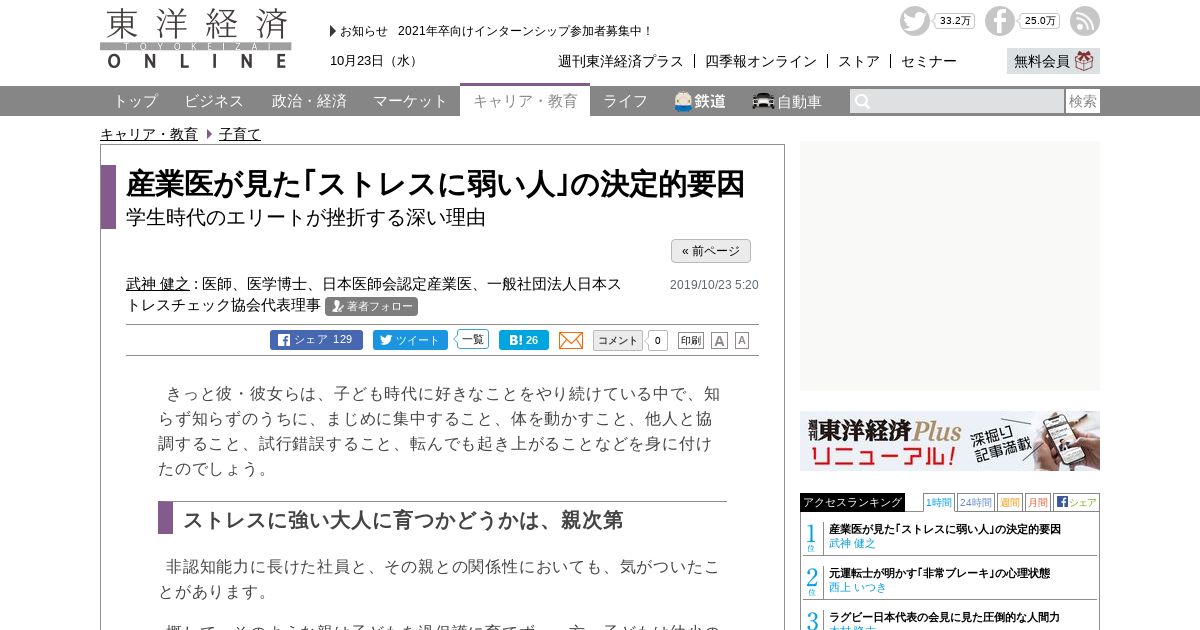Click キャリア・教育 breadcrumb link

(149, 134)
